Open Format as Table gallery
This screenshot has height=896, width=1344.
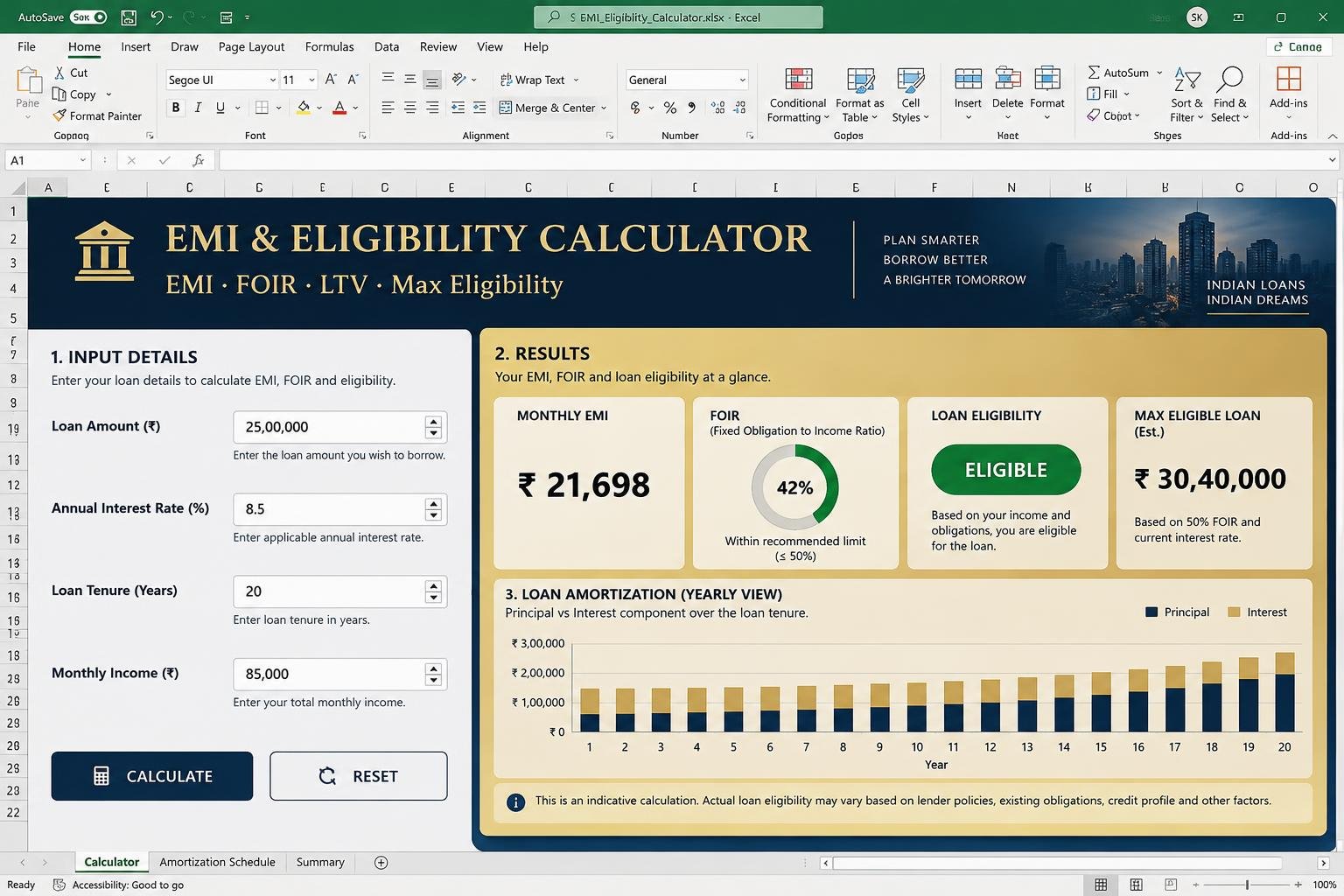pyautogui.click(x=859, y=95)
